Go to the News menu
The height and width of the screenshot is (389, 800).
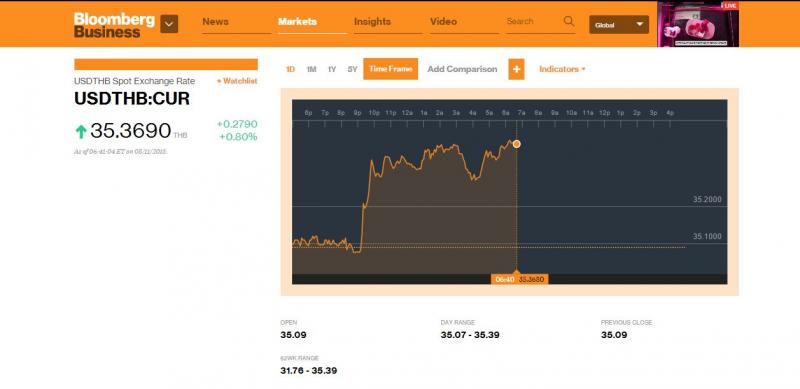click(x=215, y=21)
